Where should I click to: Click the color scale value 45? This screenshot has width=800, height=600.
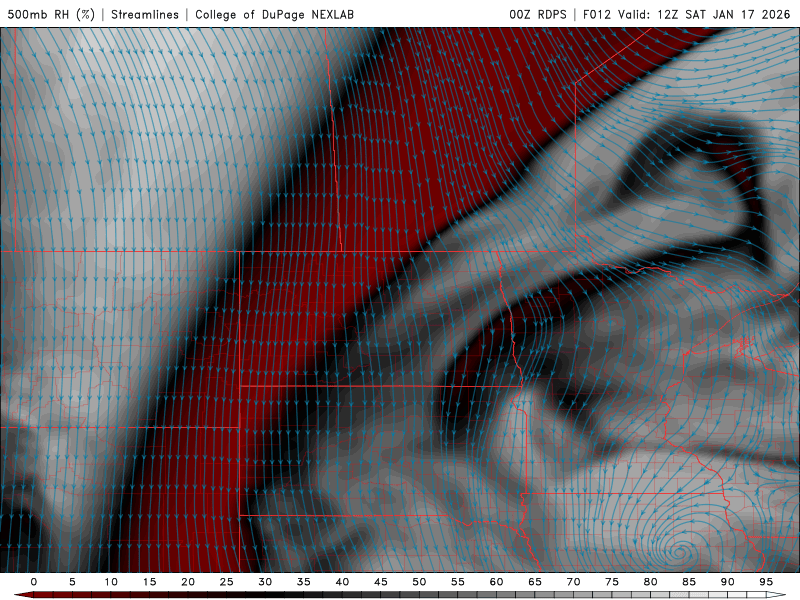point(381,582)
